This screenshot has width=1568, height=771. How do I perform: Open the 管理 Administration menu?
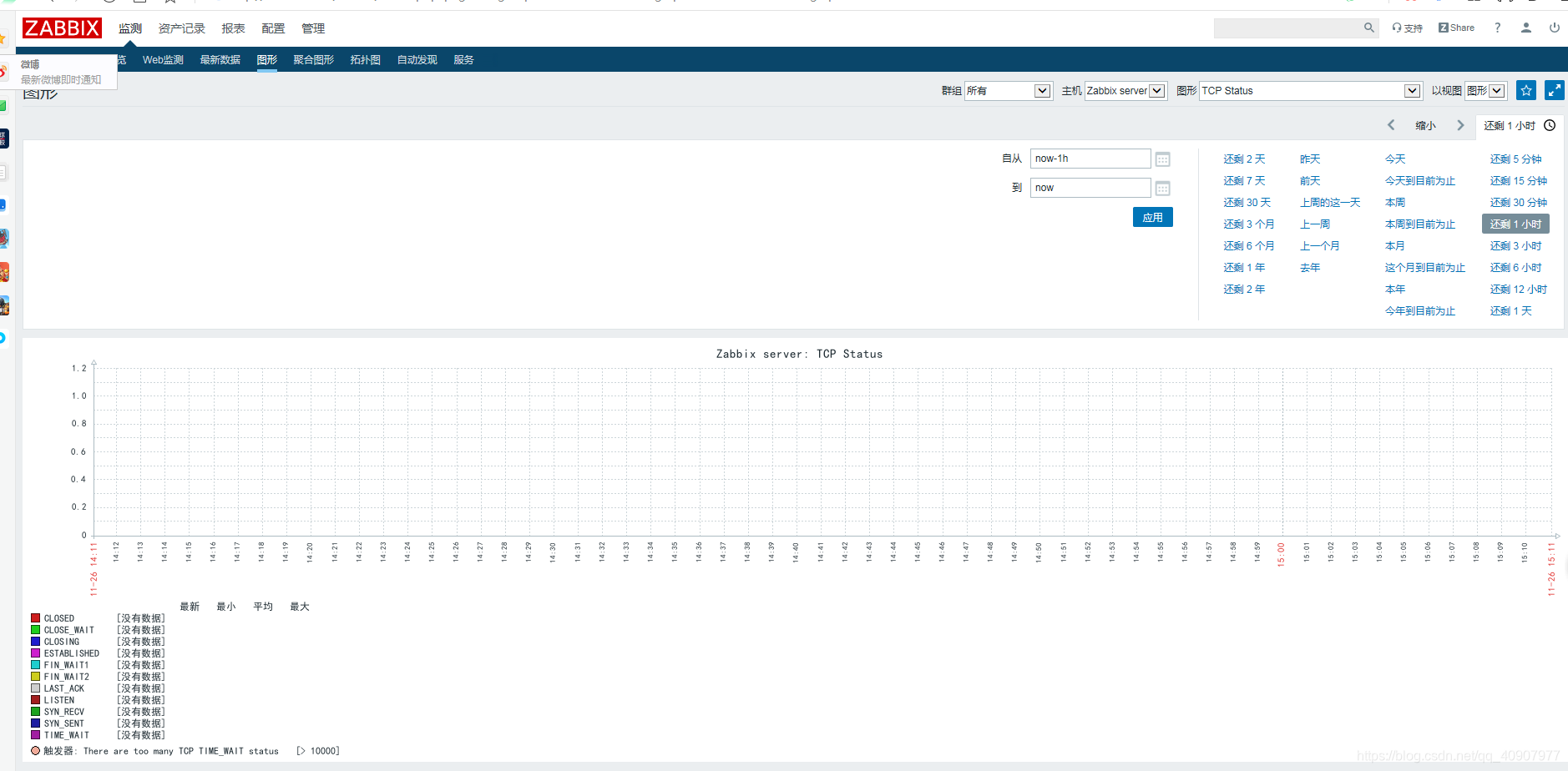pos(313,28)
